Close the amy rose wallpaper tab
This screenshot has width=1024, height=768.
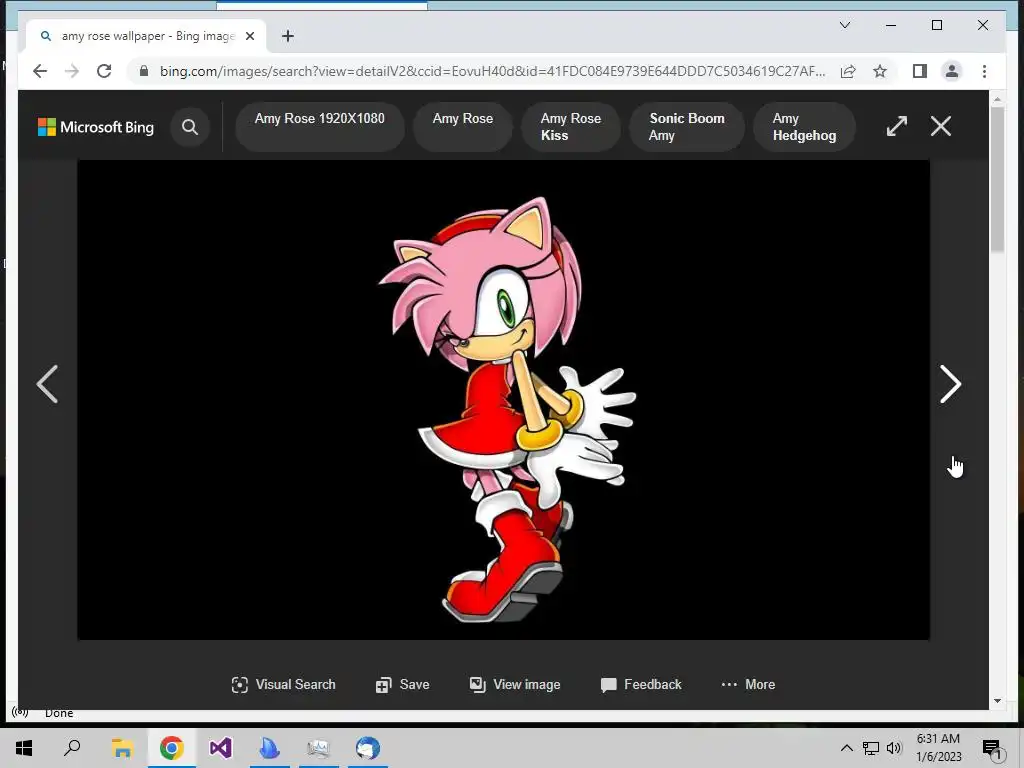coord(249,36)
